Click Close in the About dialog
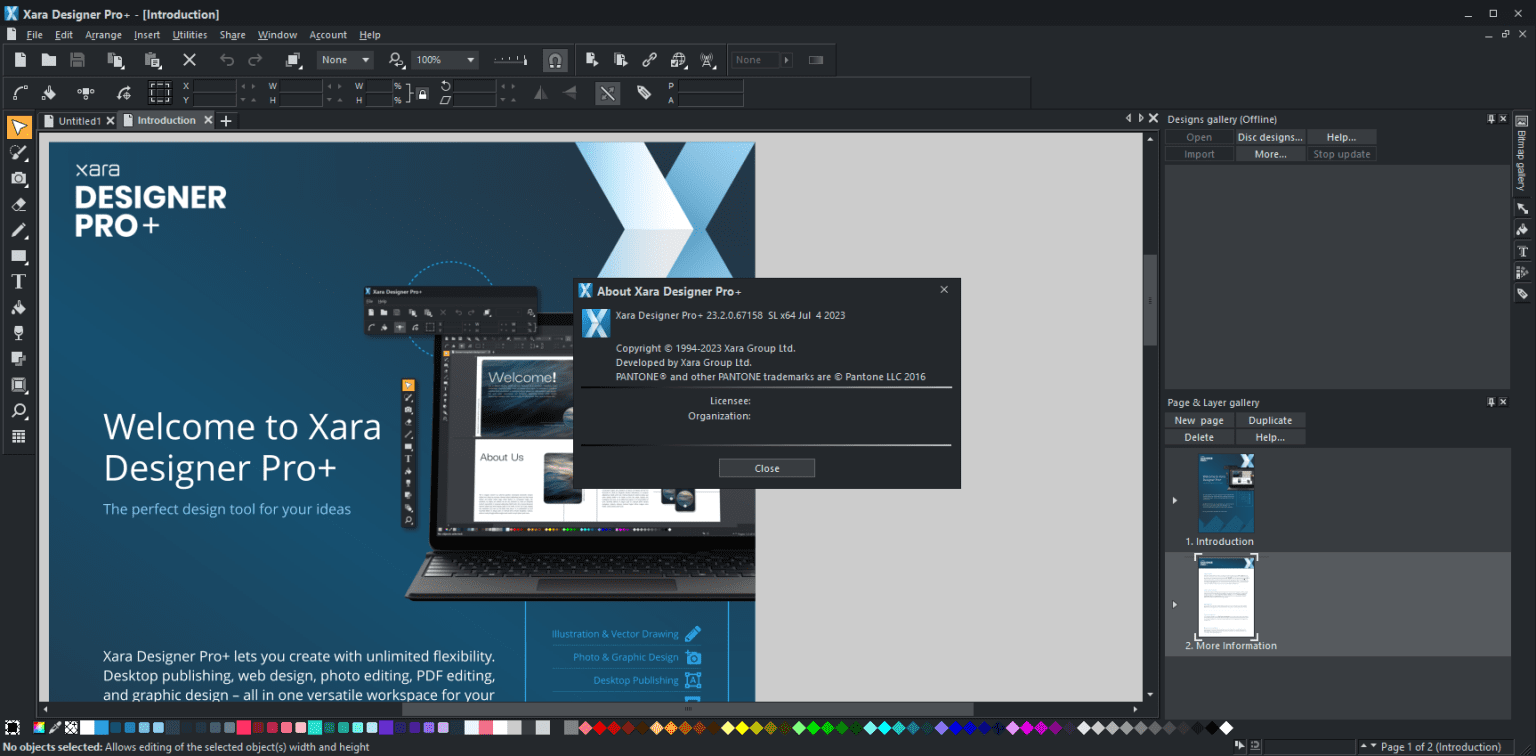 click(767, 468)
